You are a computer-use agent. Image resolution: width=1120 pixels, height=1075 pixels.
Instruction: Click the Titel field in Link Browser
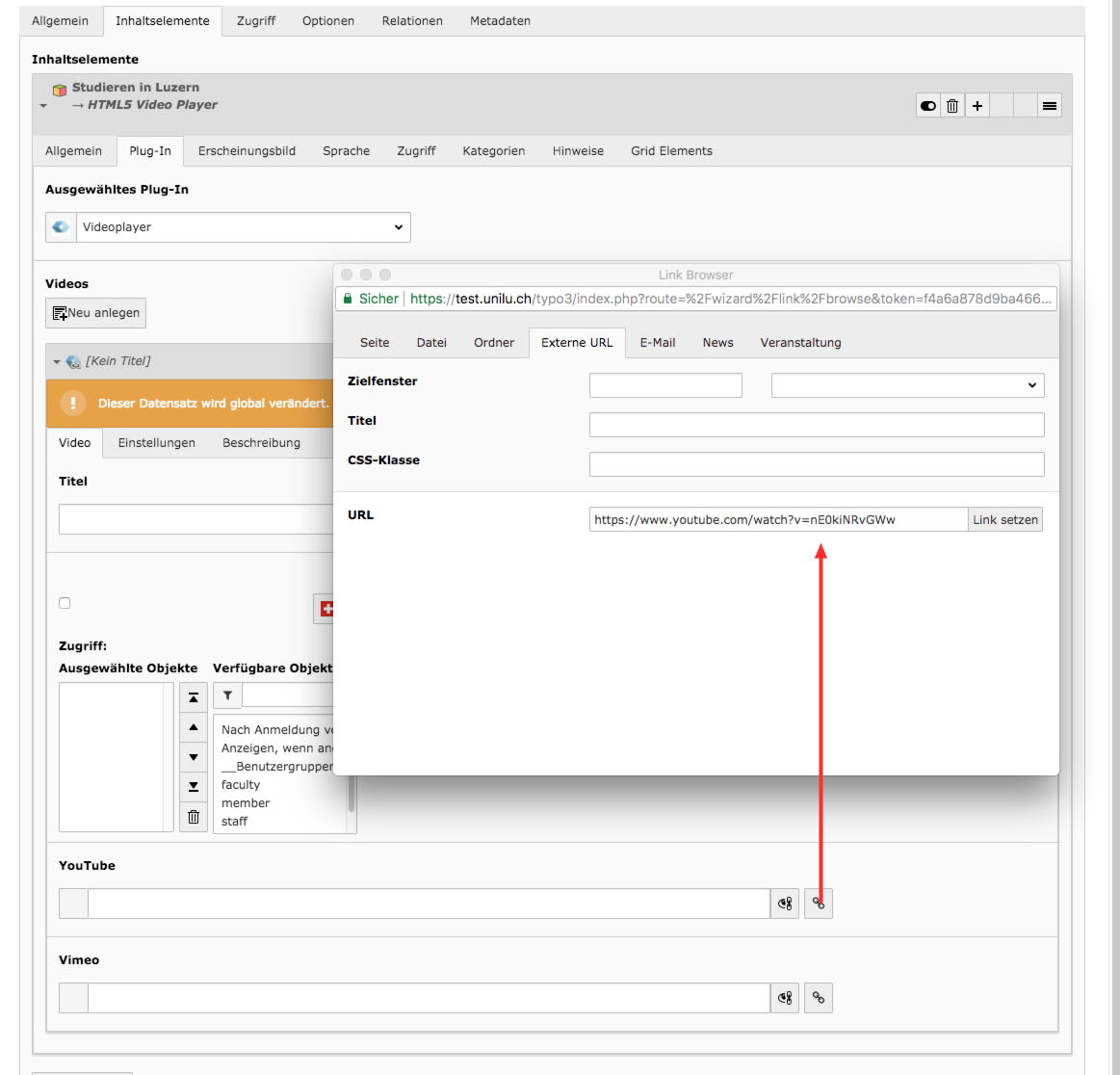tap(817, 424)
